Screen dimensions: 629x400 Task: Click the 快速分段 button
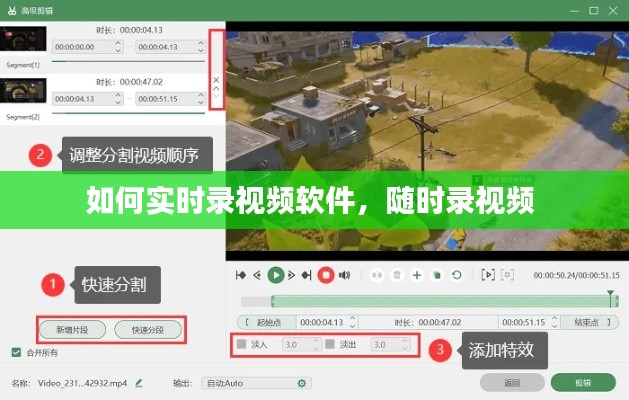147,329
